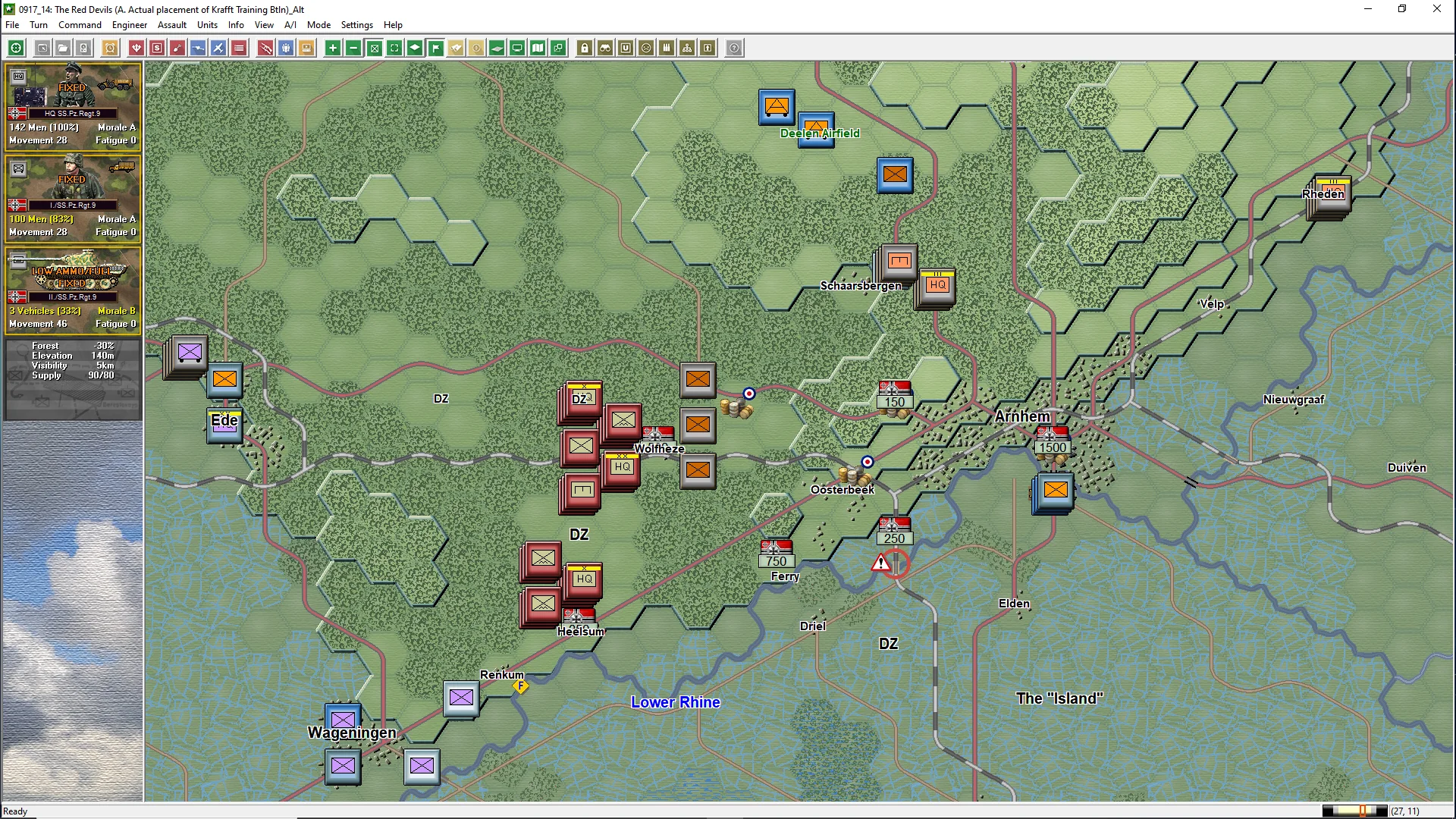Select the II./SS.Pz.Rgt.9 vehicle unit card
This screenshot has height=819, width=1456.
coord(73,290)
